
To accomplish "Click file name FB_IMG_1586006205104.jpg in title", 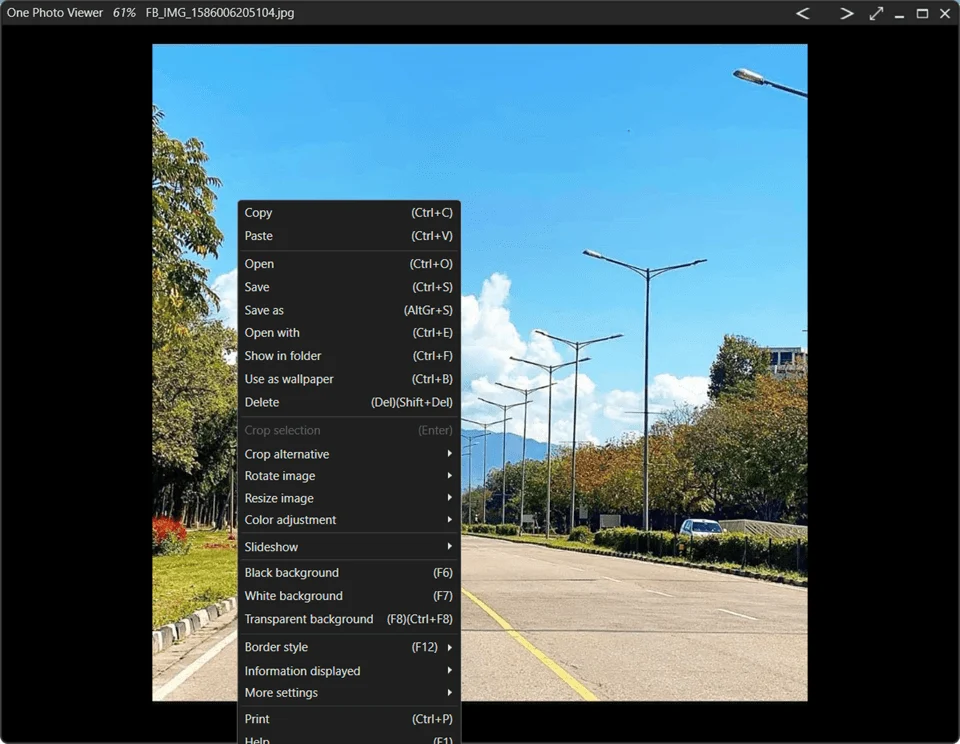I will tap(220, 13).
